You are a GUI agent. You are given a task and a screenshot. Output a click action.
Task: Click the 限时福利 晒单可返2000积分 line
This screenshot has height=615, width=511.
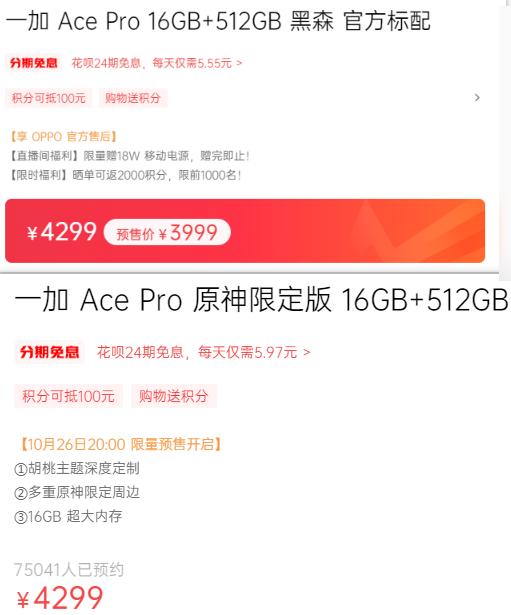(125, 175)
